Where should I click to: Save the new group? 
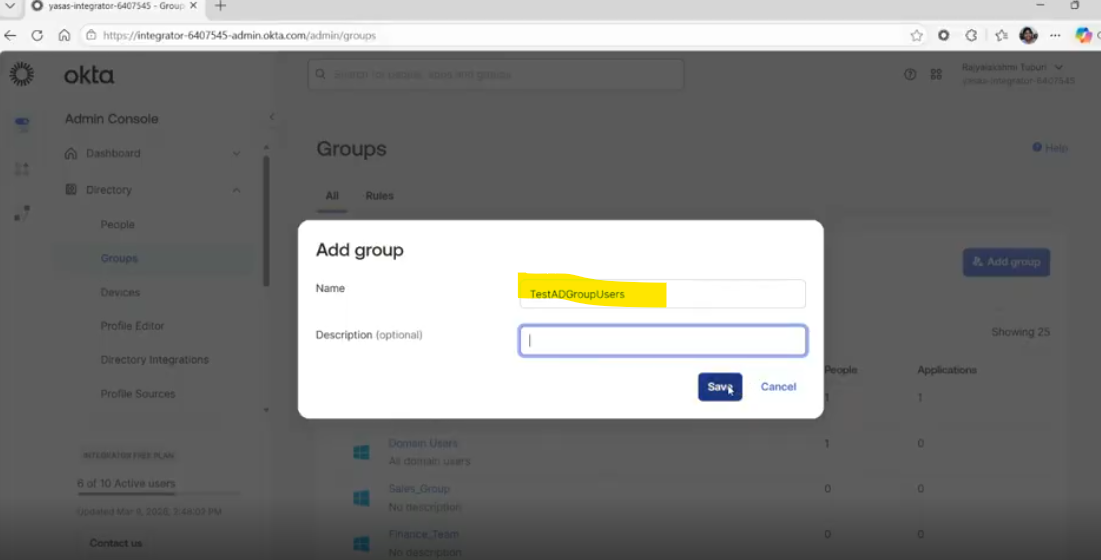[x=719, y=387]
